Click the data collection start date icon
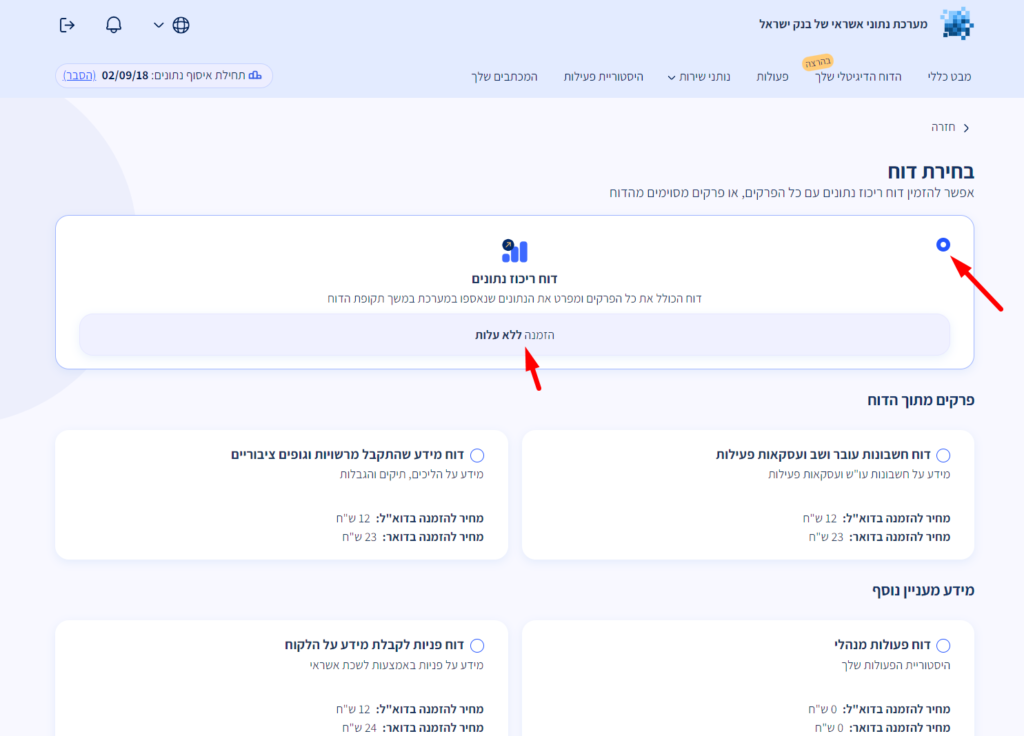Viewport: 1024px width, 736px height. (255, 76)
